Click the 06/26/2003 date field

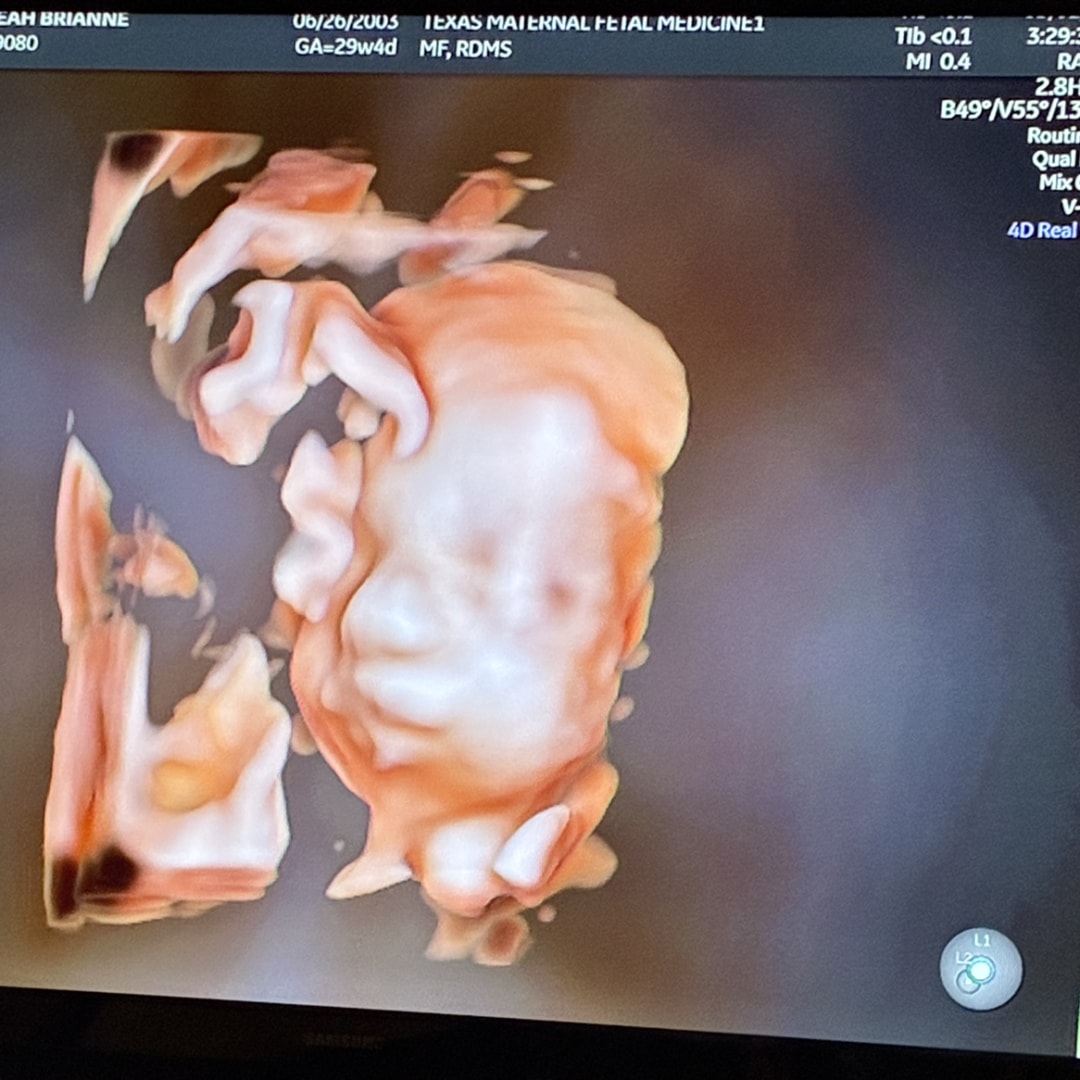click(345, 22)
